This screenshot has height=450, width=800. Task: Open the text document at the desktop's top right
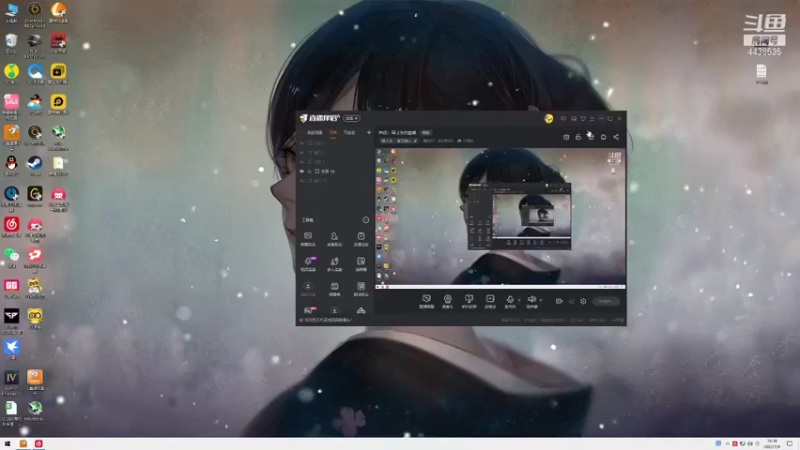pos(761,74)
